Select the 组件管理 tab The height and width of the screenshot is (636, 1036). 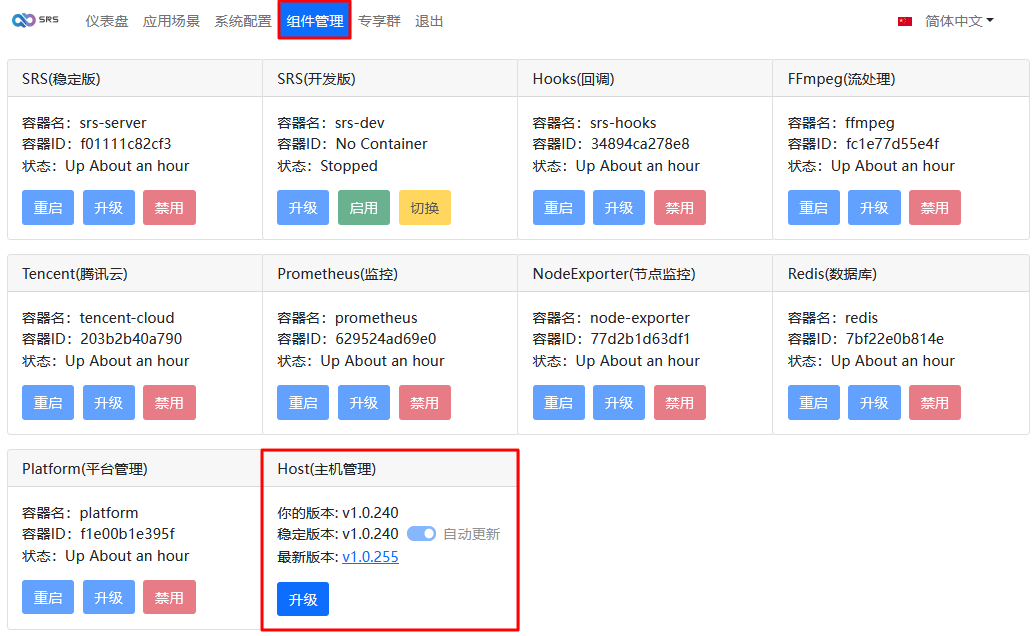click(x=314, y=21)
